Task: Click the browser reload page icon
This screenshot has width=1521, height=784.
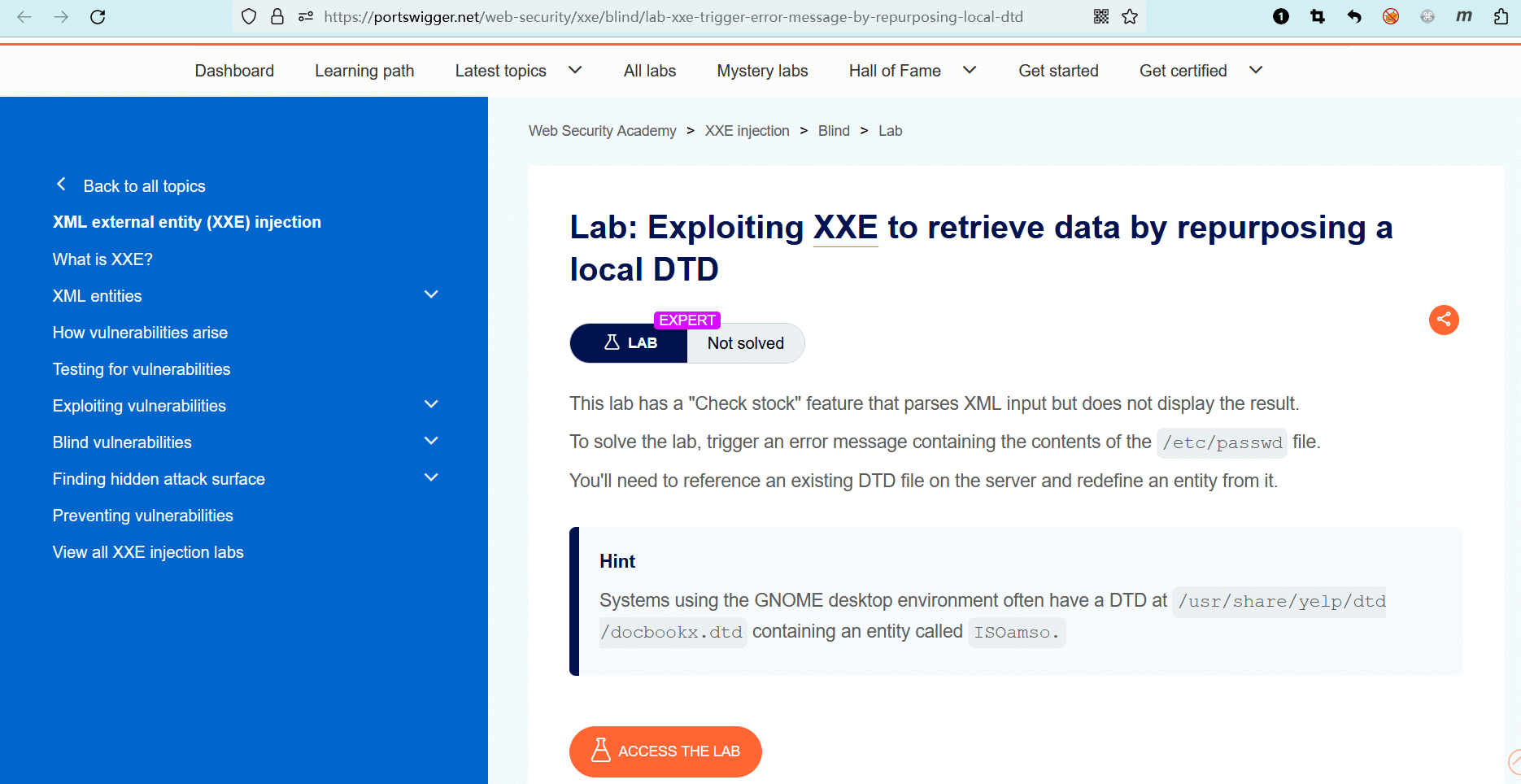Action: pos(98,17)
